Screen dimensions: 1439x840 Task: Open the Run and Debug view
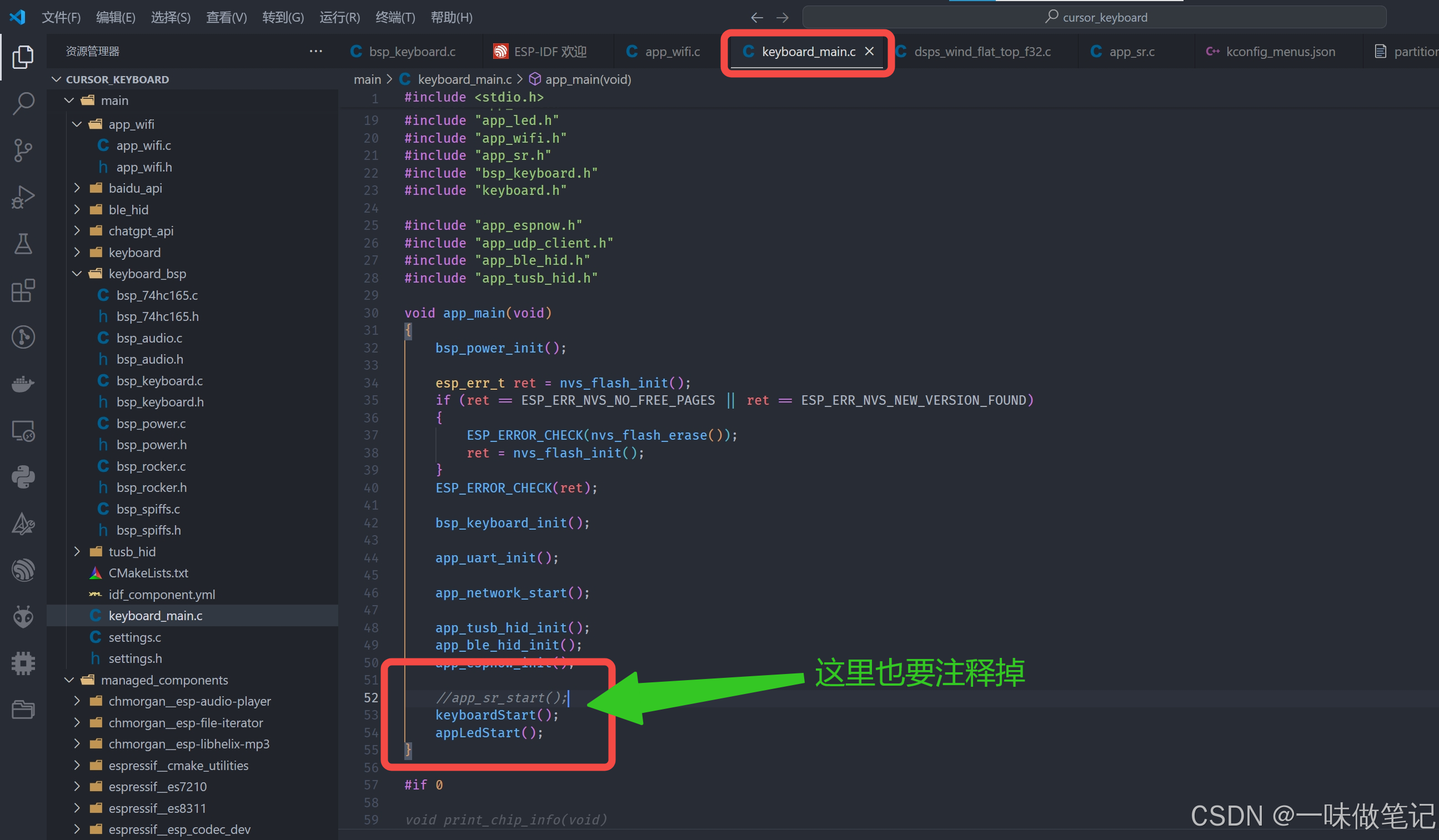[x=23, y=197]
